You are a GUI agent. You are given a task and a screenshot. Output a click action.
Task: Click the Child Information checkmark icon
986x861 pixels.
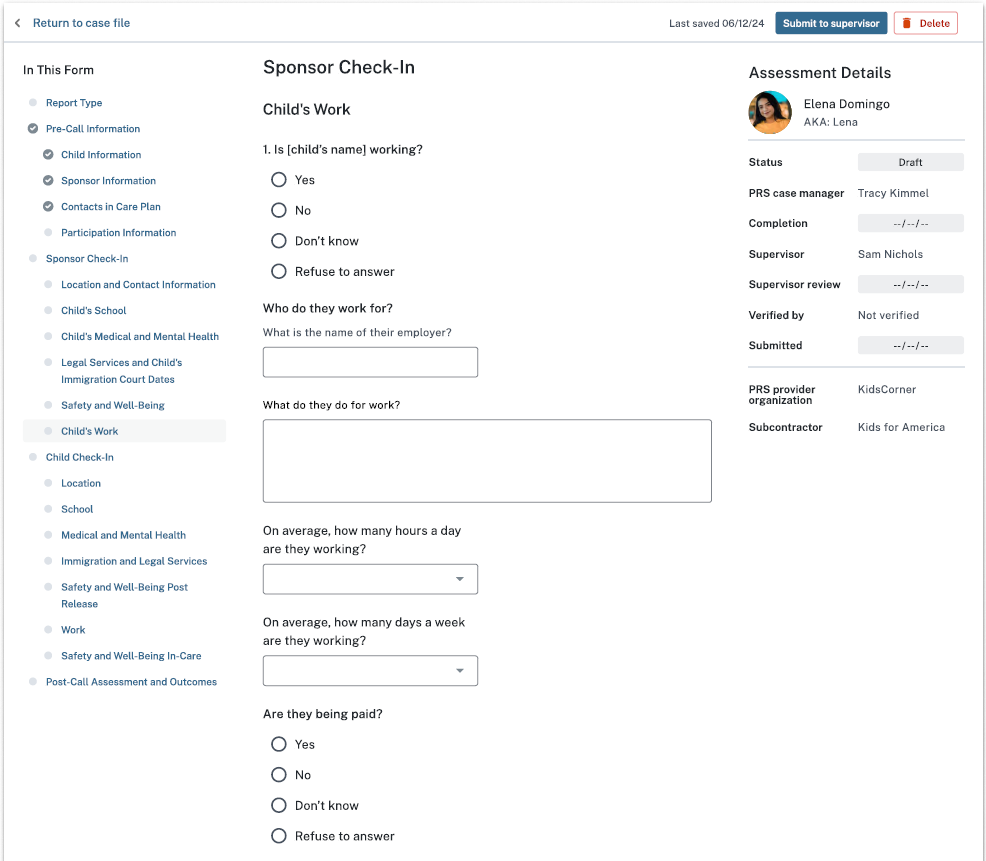pyautogui.click(x=48, y=155)
